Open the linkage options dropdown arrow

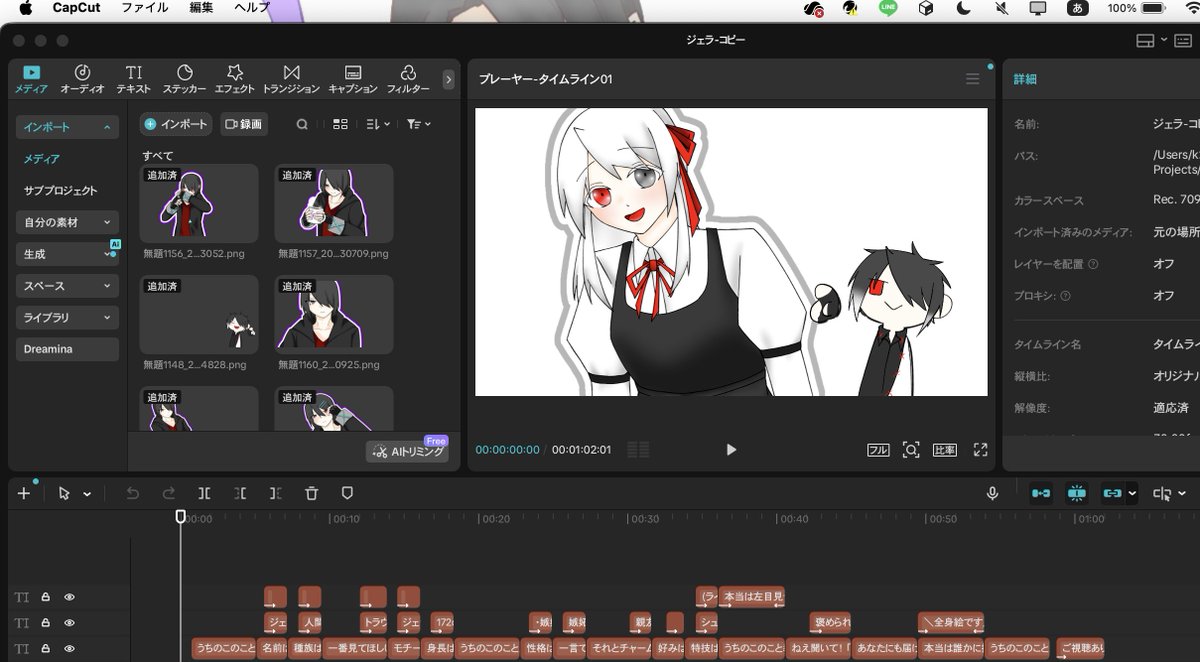pyautogui.click(x=1132, y=493)
